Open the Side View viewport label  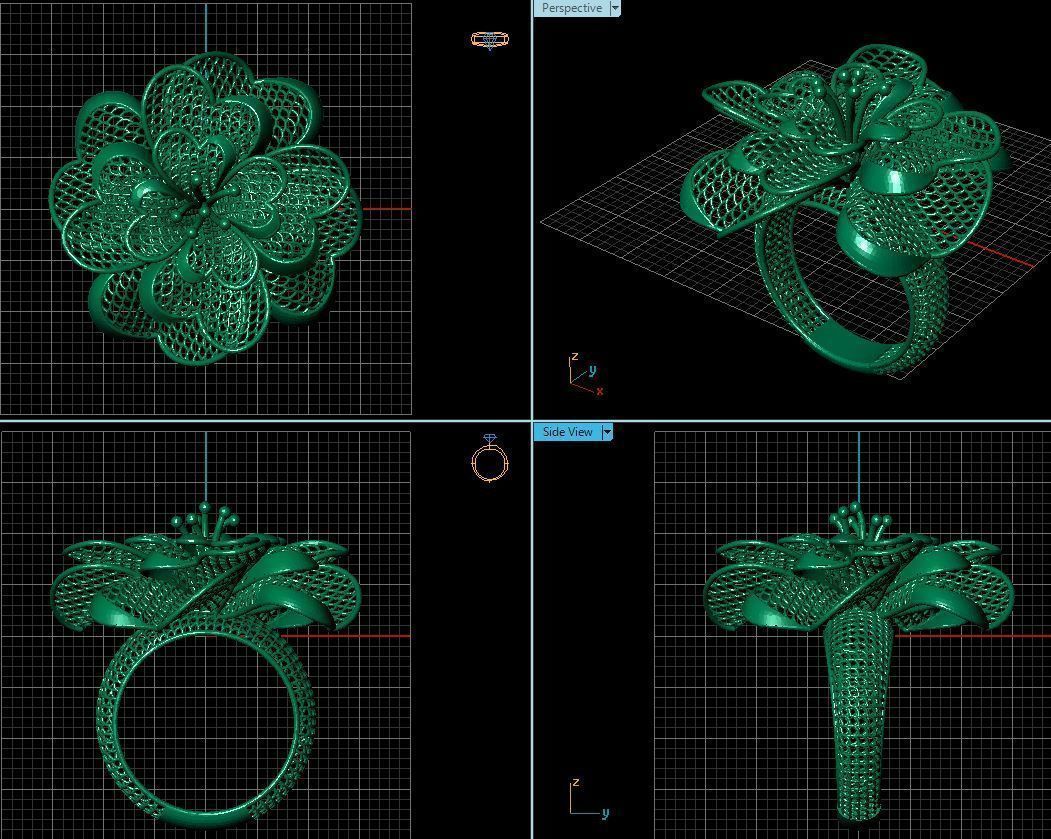coord(567,432)
